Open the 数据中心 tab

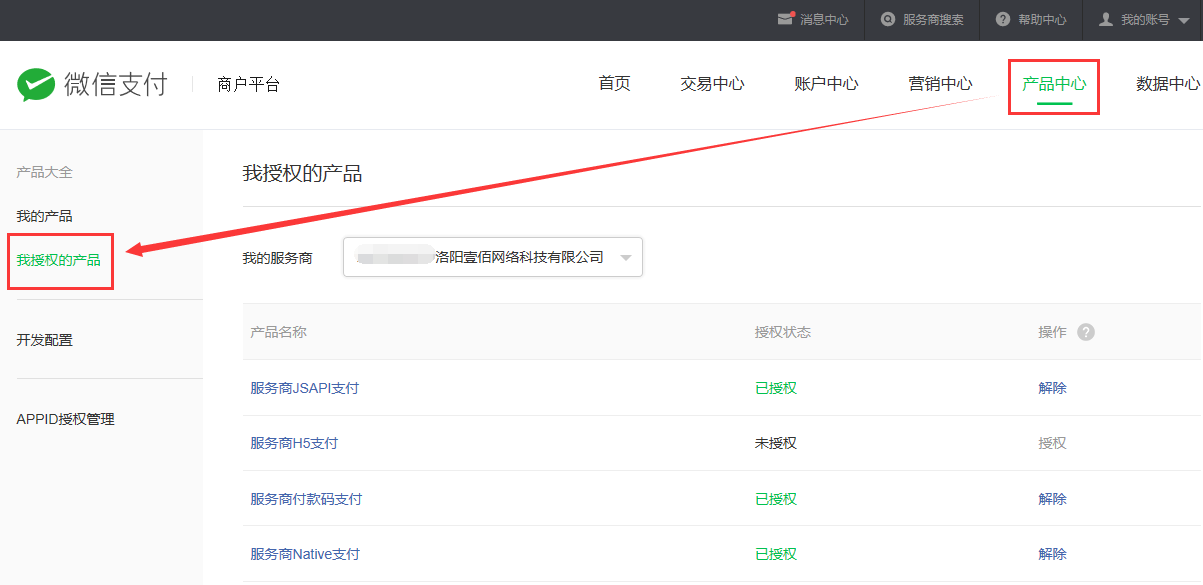click(x=1167, y=84)
